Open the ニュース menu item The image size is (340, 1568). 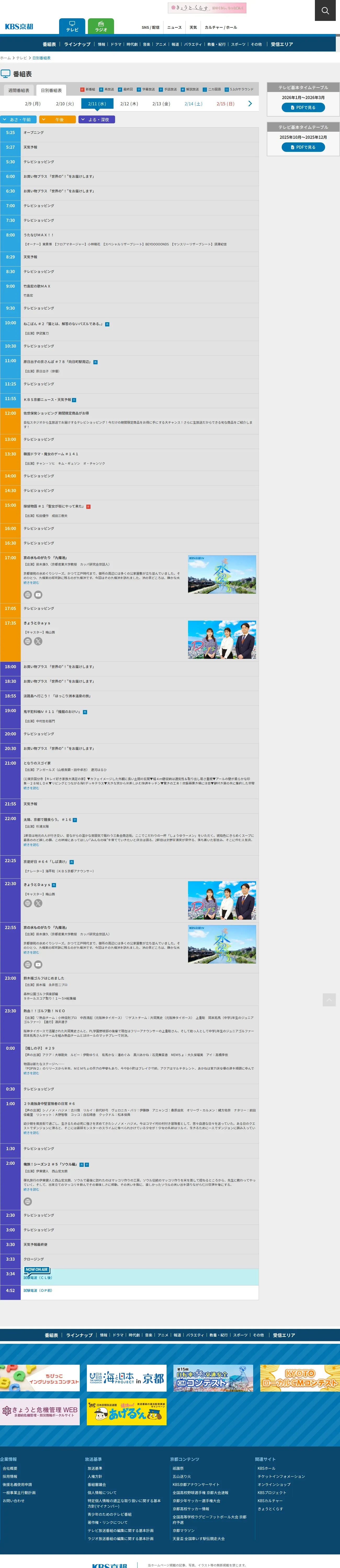point(174,27)
